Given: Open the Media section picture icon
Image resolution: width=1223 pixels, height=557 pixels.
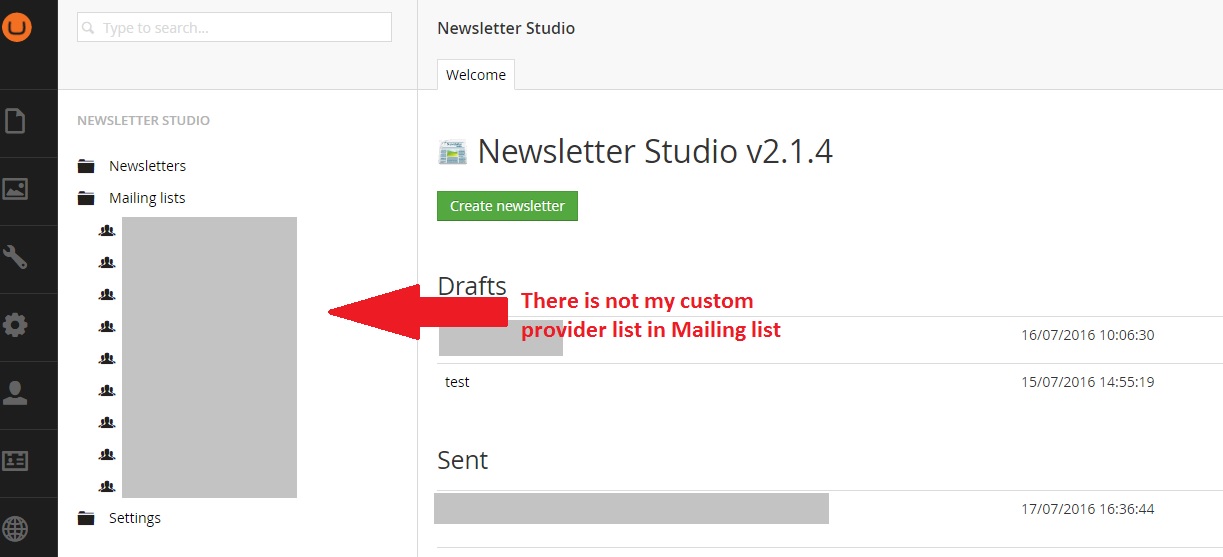Looking at the screenshot, I should [x=15, y=189].
